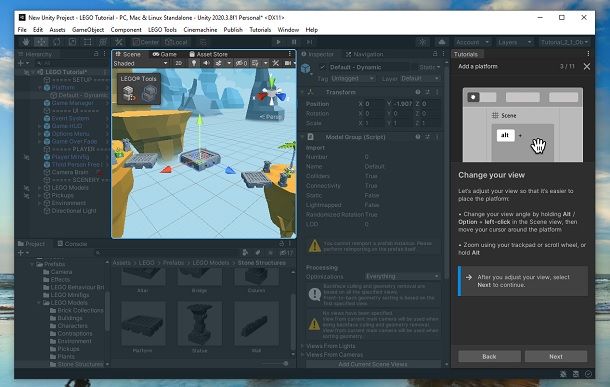The width and height of the screenshot is (610, 387).
Task: Switch to the Asset Store tab
Action: 209,54
